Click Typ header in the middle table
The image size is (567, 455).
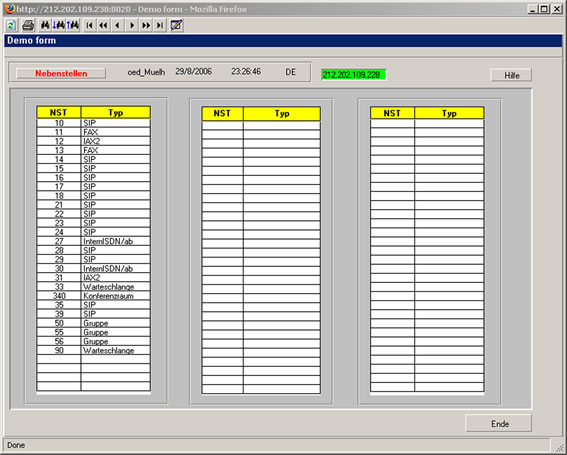pos(282,114)
